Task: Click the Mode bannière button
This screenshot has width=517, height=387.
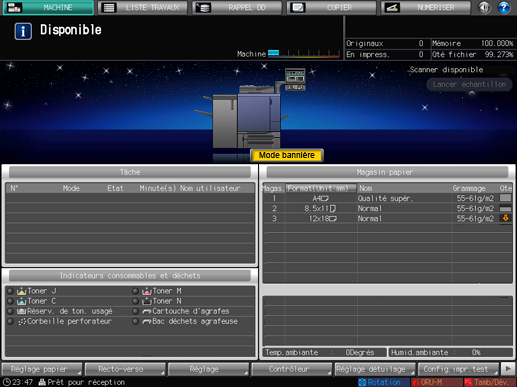Action: point(287,155)
